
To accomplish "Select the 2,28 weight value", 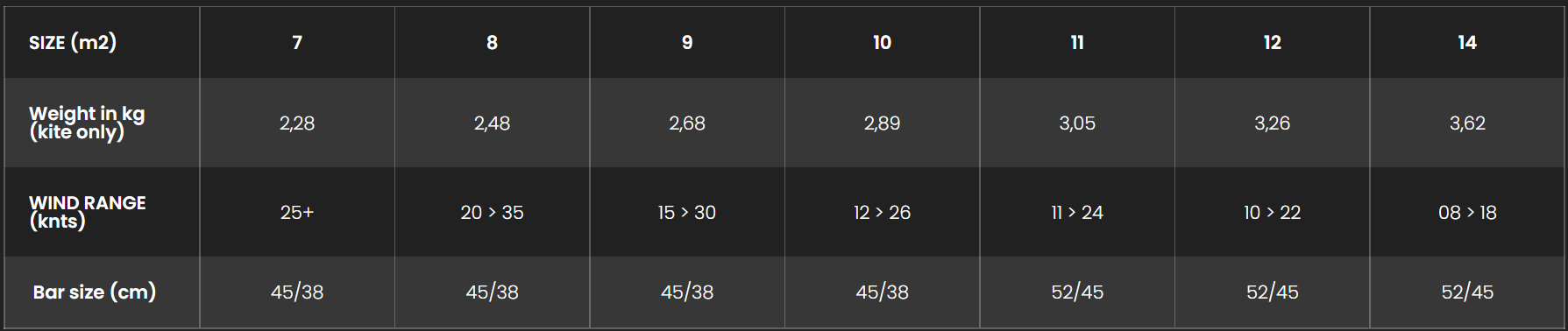I will point(297,123).
